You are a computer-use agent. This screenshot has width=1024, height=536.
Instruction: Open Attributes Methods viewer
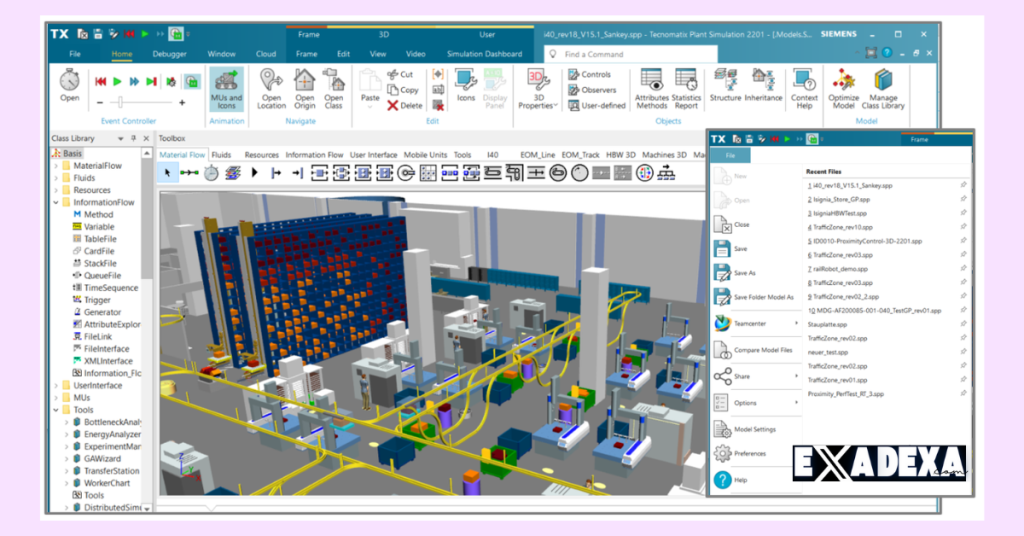pos(651,88)
